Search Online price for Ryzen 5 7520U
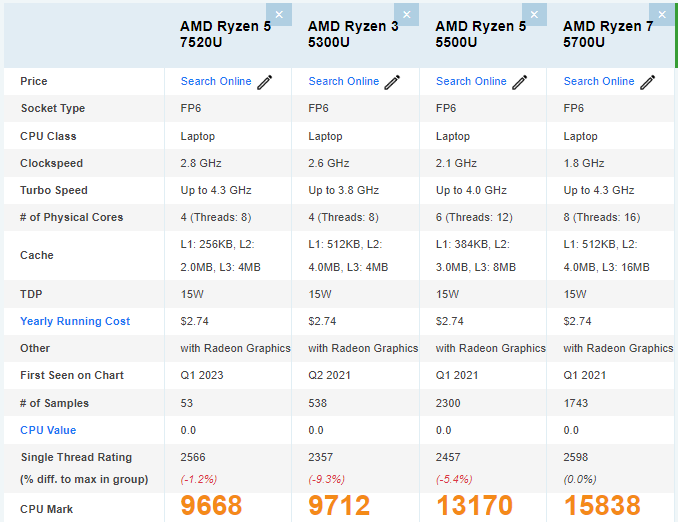Image resolution: width=678 pixels, height=522 pixels. pos(216,81)
